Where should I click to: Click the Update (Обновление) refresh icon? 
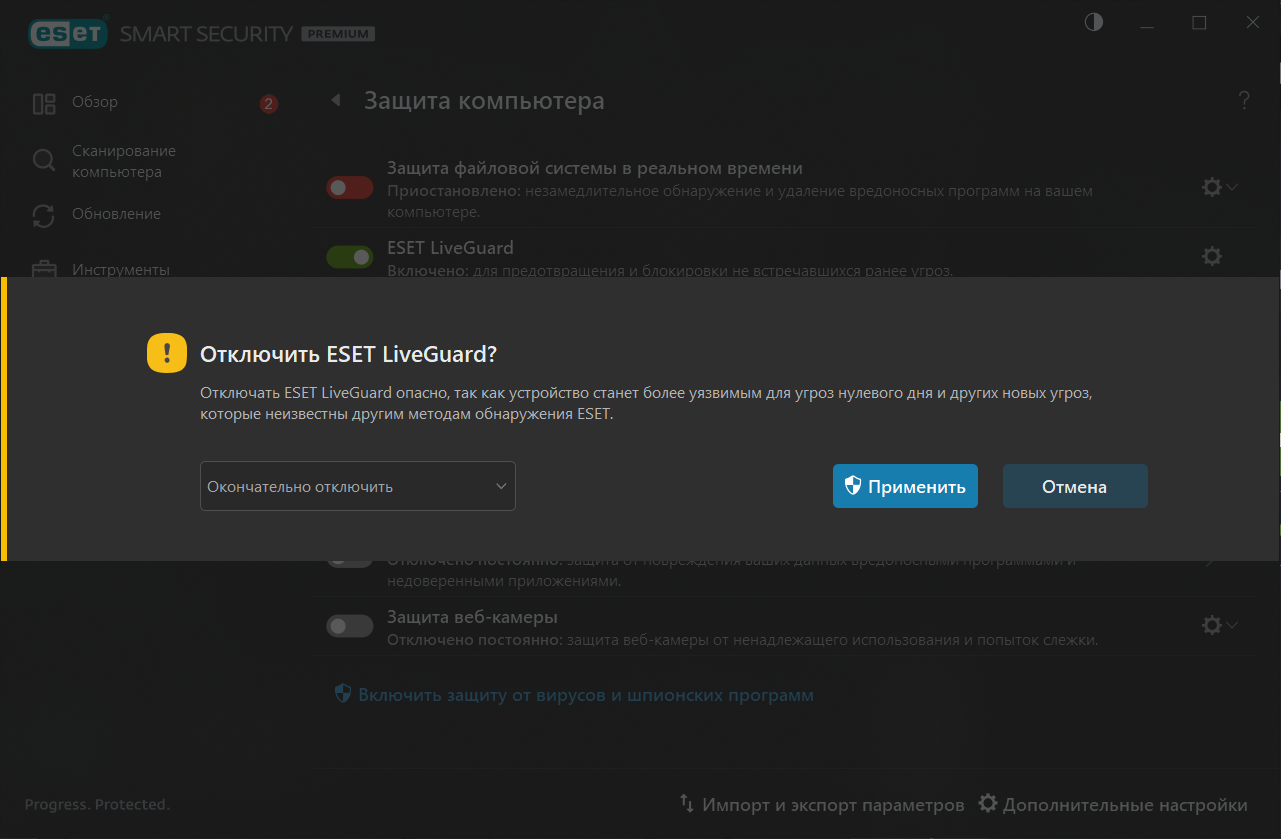click(44, 215)
